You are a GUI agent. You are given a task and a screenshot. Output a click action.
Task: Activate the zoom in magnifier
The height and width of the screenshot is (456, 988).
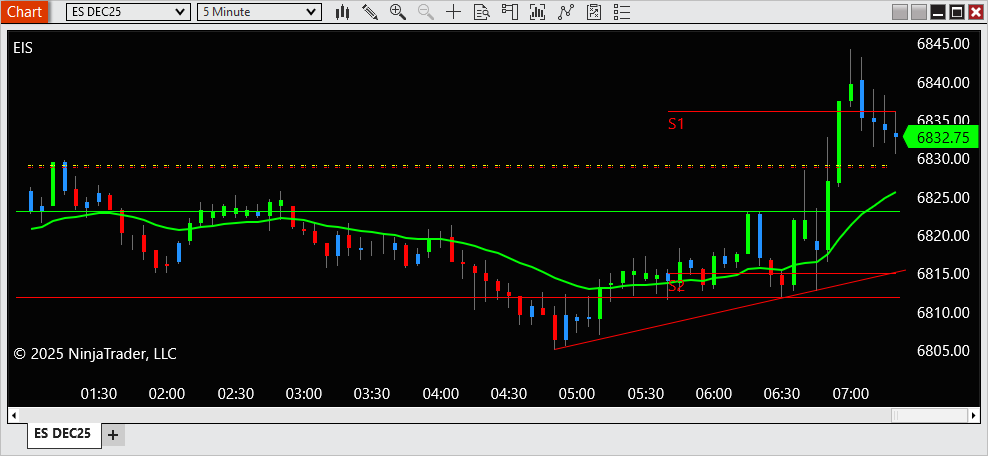pos(398,11)
